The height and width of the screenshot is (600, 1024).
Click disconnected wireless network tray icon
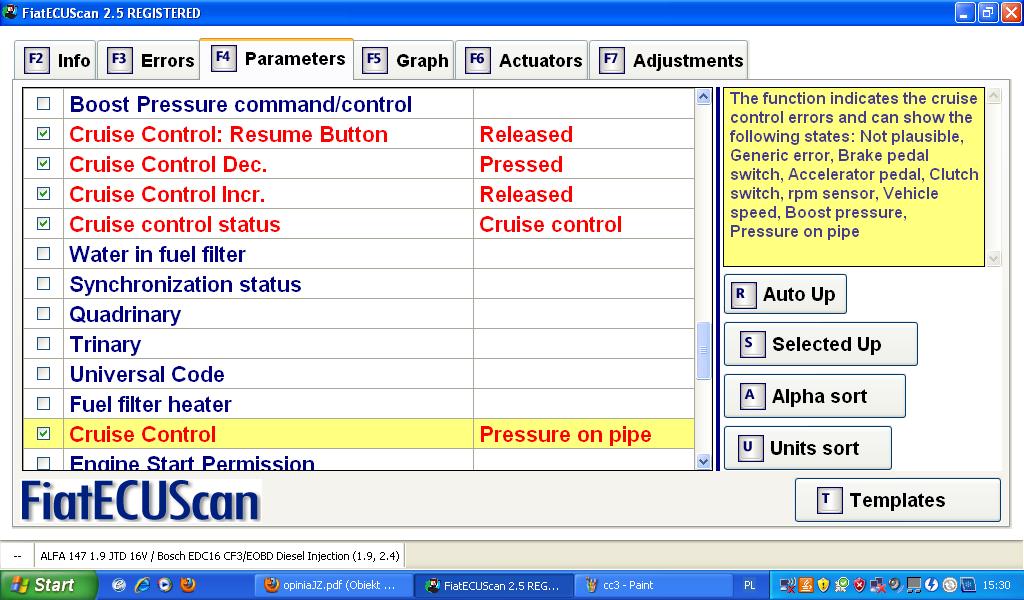pos(788,585)
